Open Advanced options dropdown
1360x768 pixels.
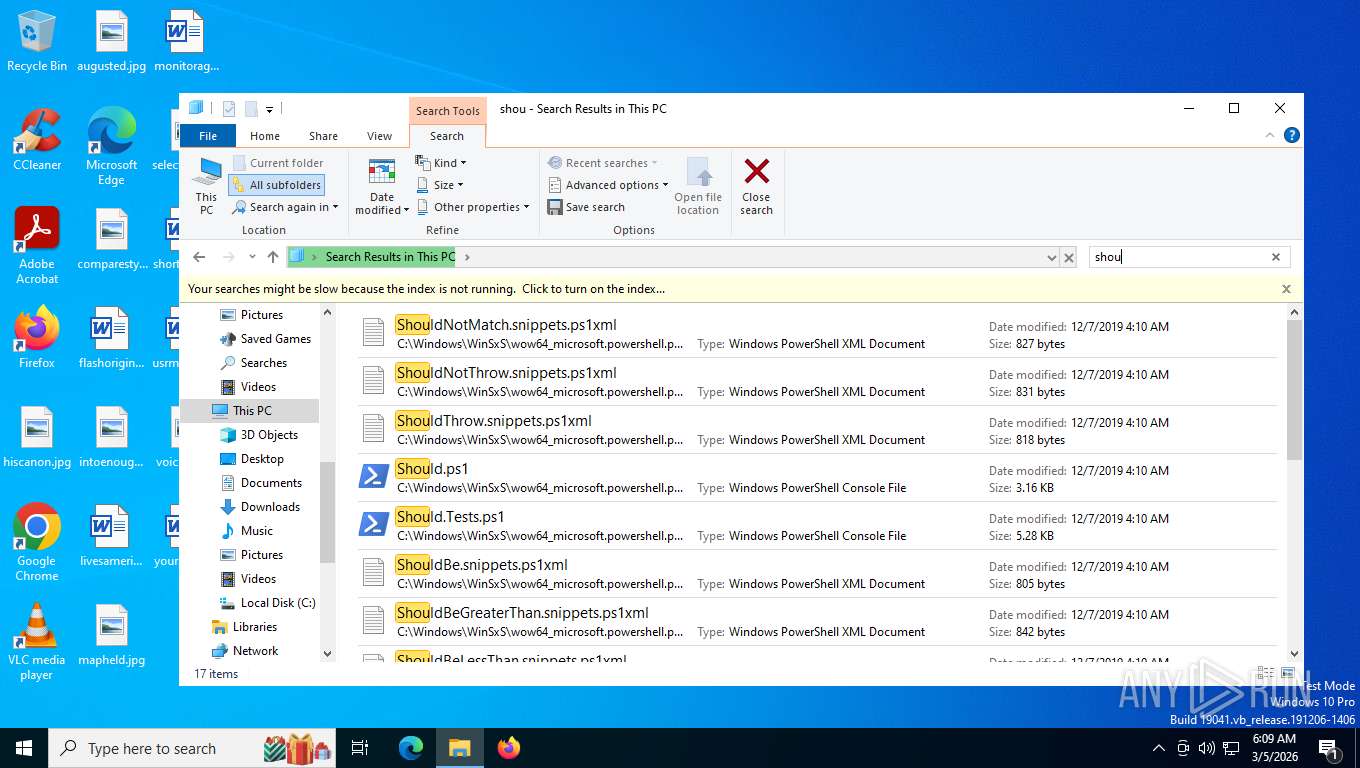[608, 185]
